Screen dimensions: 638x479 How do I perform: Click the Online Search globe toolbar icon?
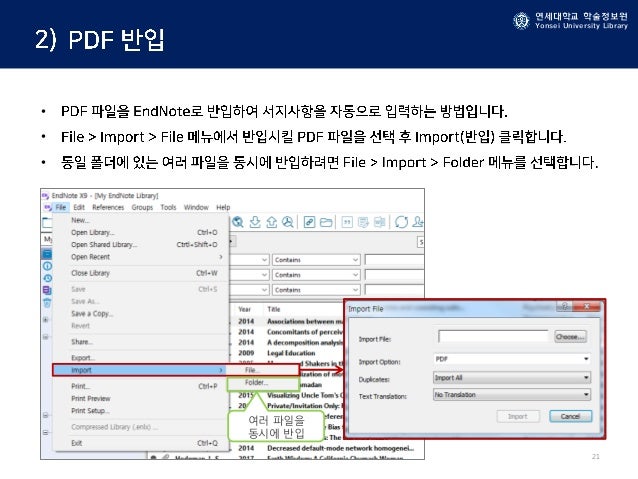(x=238, y=222)
